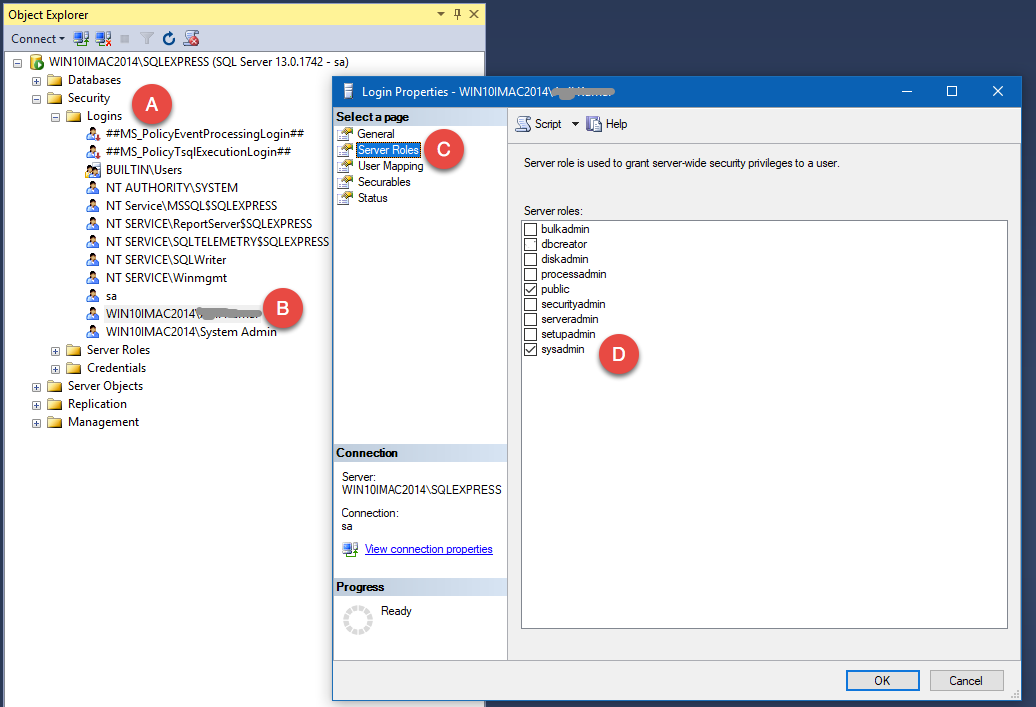Click the Credentials folder icon
Screen dimensions: 1036x707
point(74,368)
